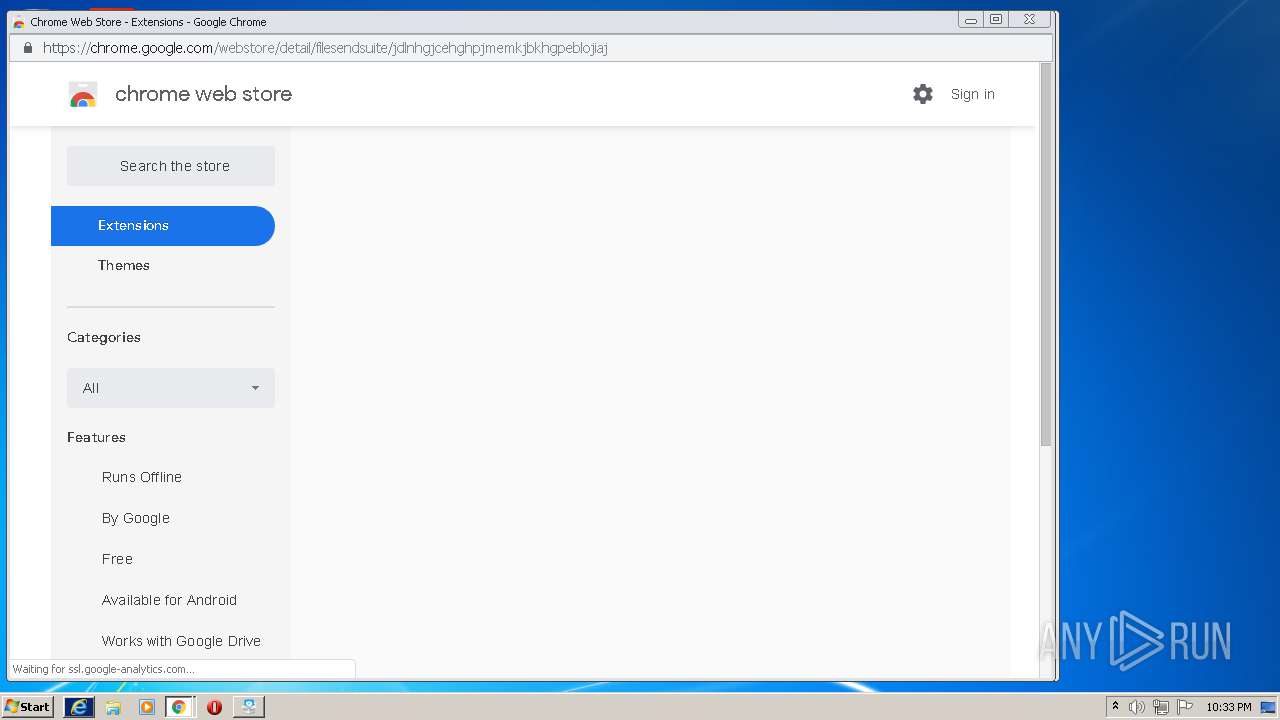The image size is (1280, 720).
Task: Select the Google Chrome taskbar icon
Action: (179, 707)
